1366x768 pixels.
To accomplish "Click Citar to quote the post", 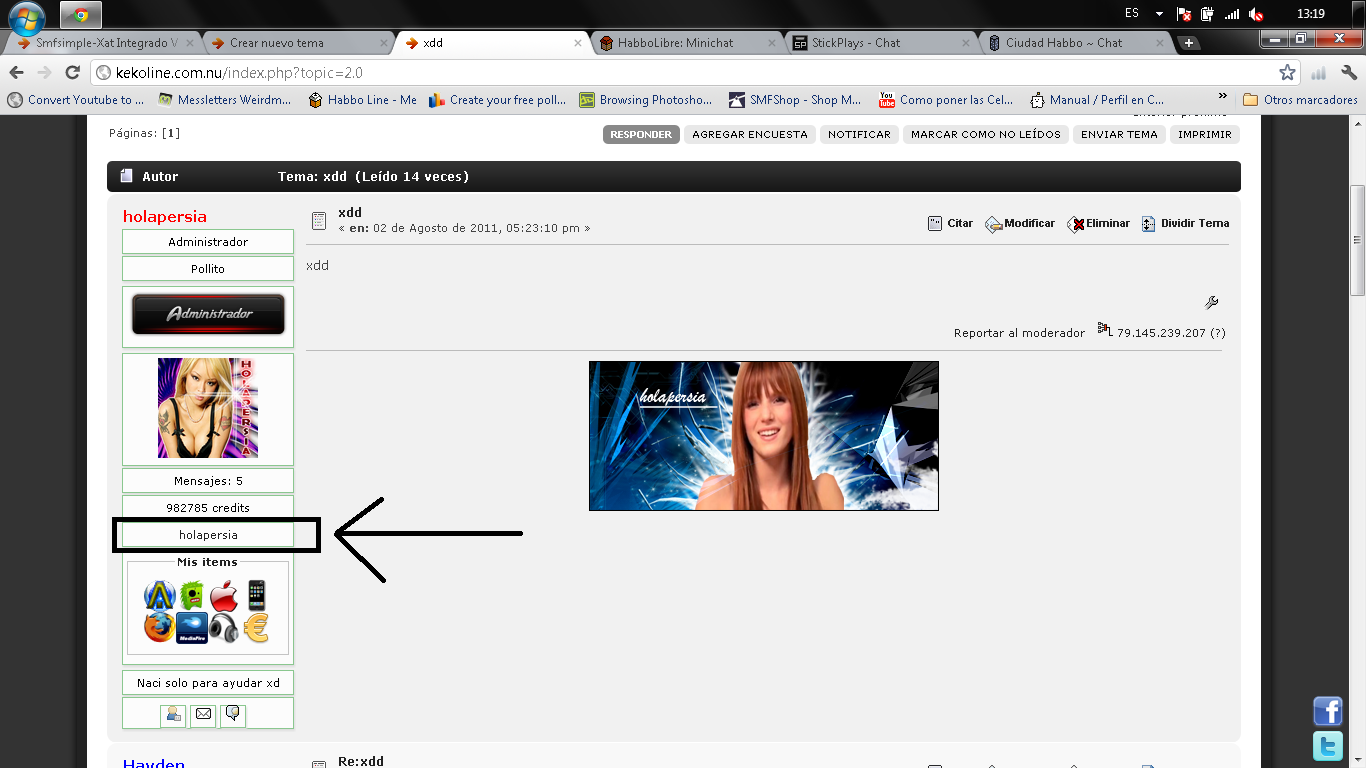I will 950,224.
